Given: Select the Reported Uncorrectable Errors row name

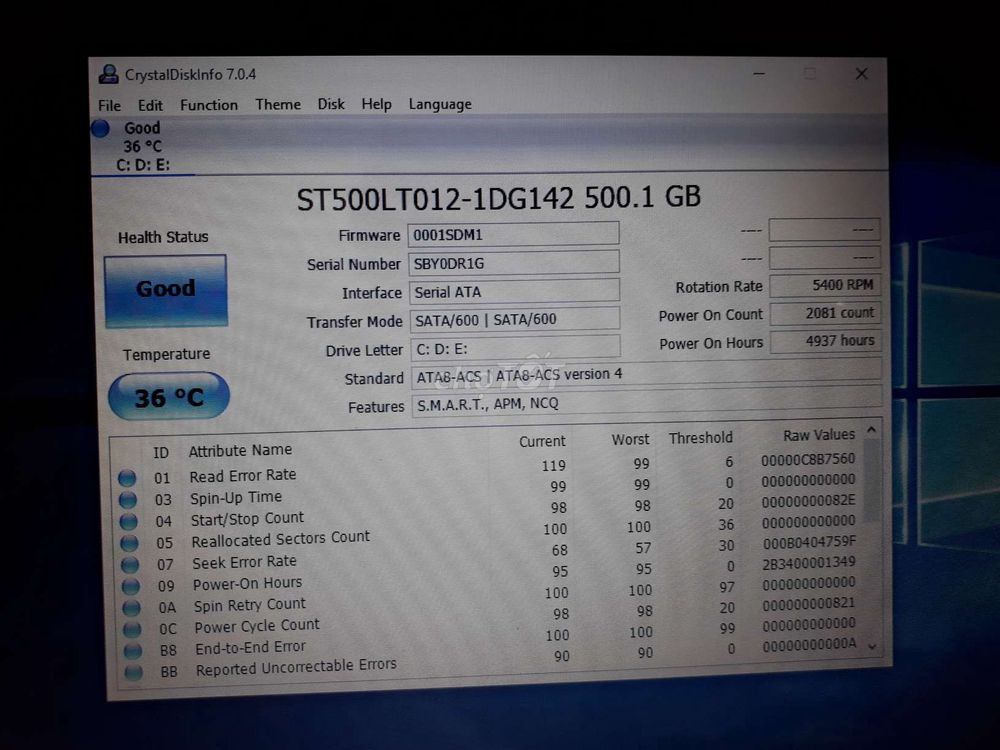Looking at the screenshot, I should 296,667.
